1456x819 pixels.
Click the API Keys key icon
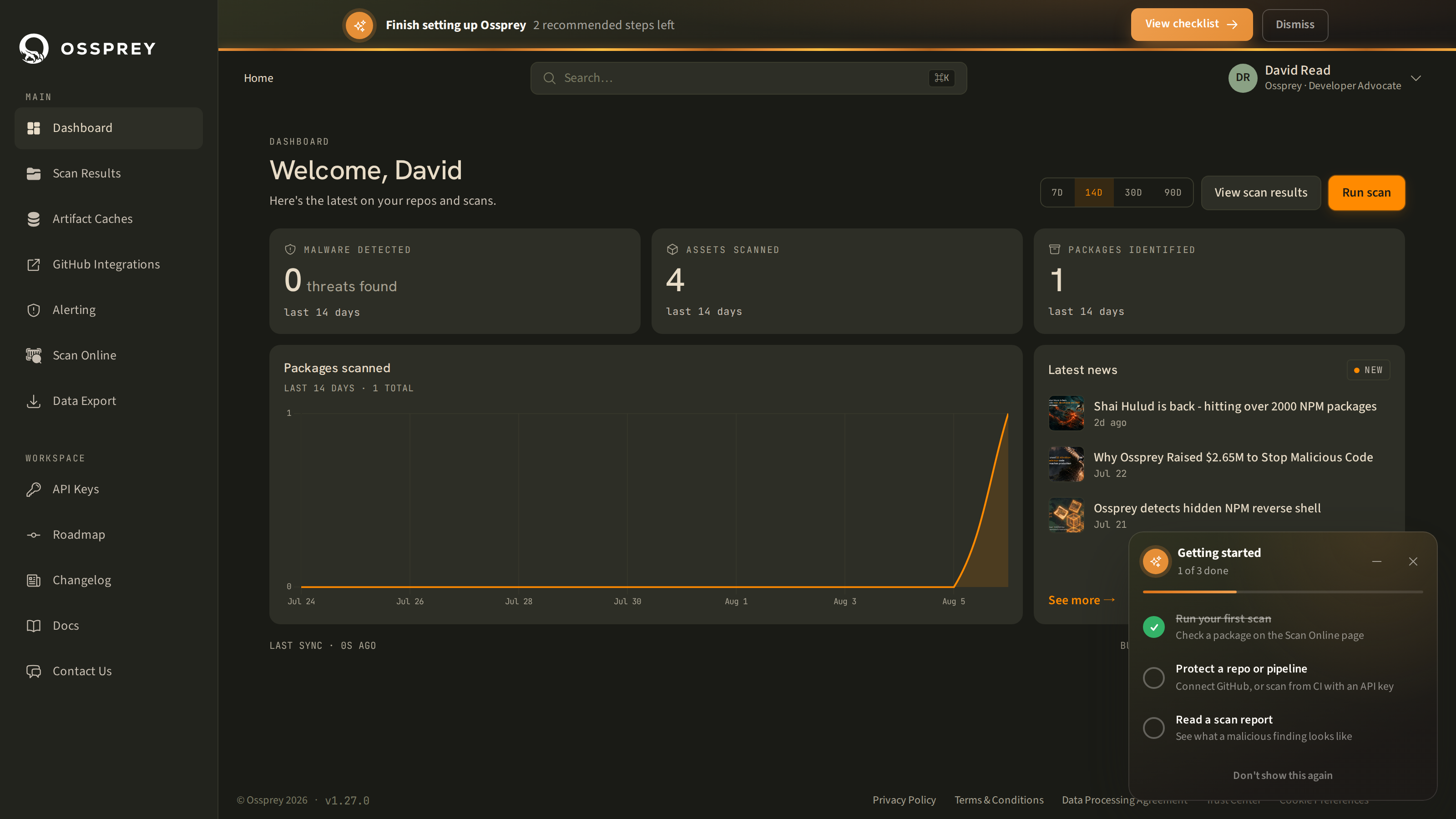point(34,490)
